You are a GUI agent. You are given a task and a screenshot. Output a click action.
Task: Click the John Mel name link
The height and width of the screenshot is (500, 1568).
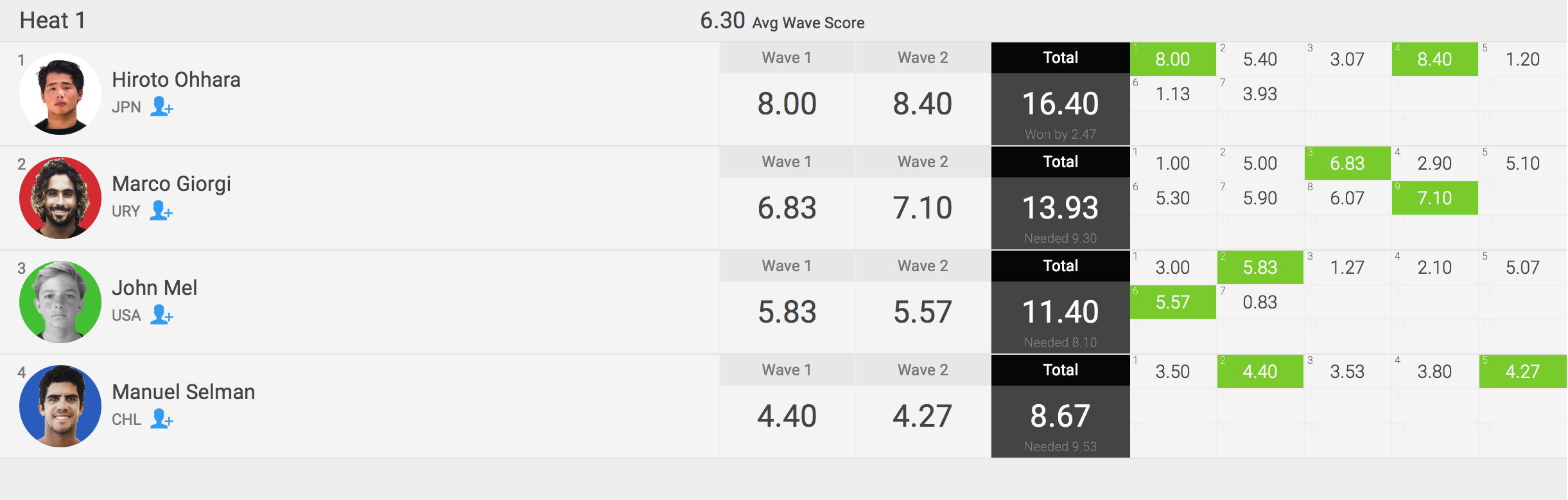tap(154, 288)
